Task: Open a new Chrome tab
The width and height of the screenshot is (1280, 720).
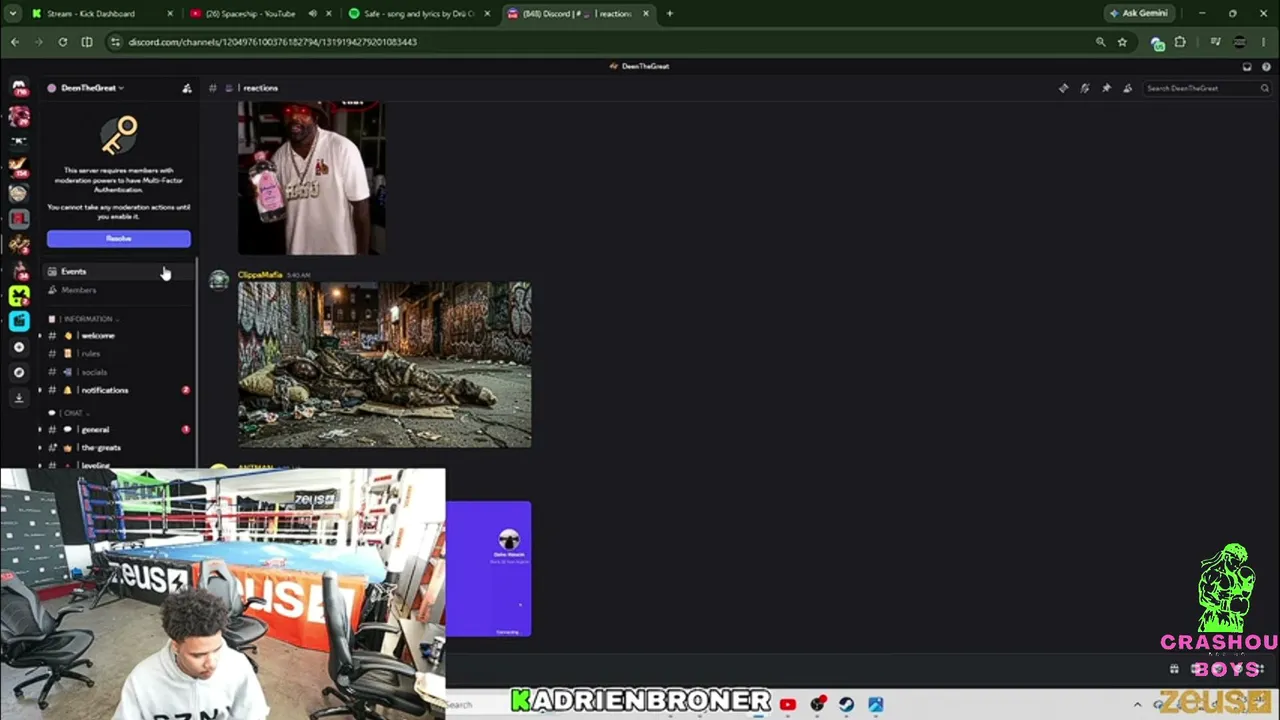Action: click(x=670, y=14)
